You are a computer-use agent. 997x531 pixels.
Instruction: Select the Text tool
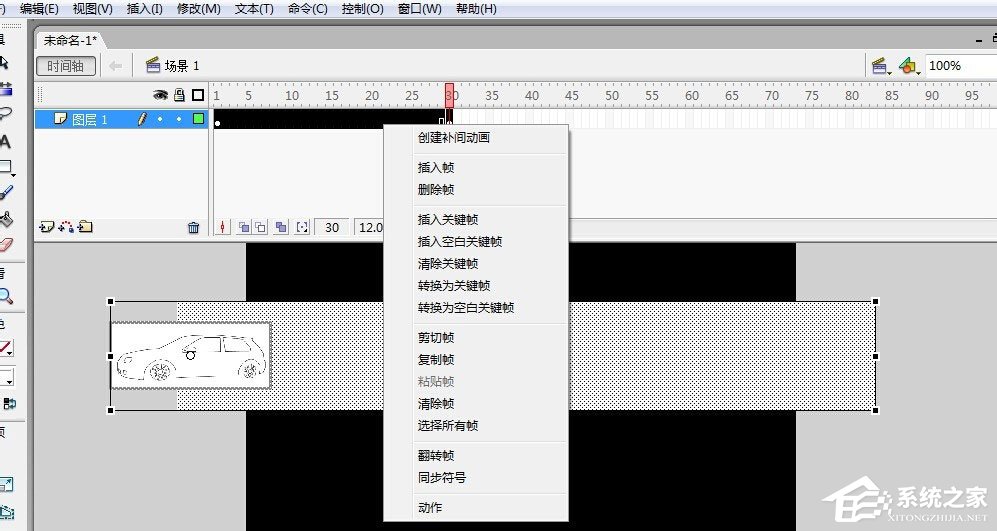coord(6,141)
